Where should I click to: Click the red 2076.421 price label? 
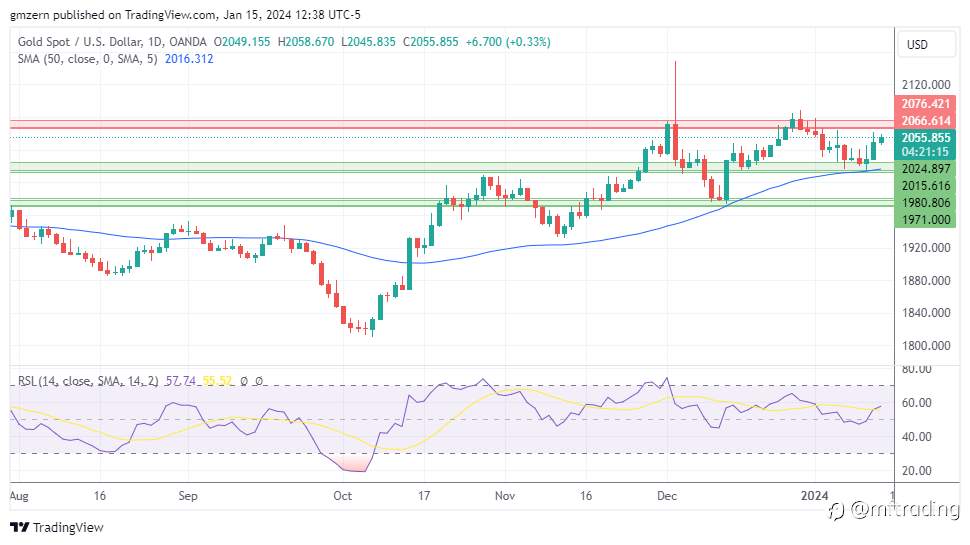click(925, 104)
